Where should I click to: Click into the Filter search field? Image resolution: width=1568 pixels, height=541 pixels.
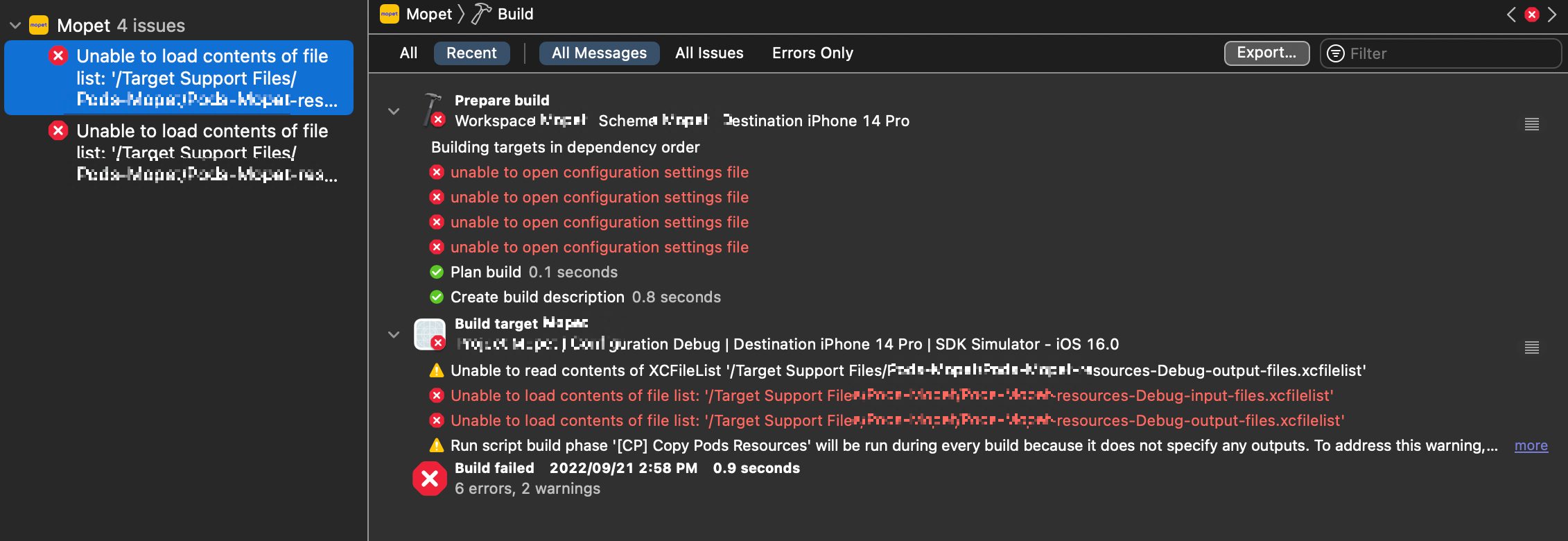1440,53
